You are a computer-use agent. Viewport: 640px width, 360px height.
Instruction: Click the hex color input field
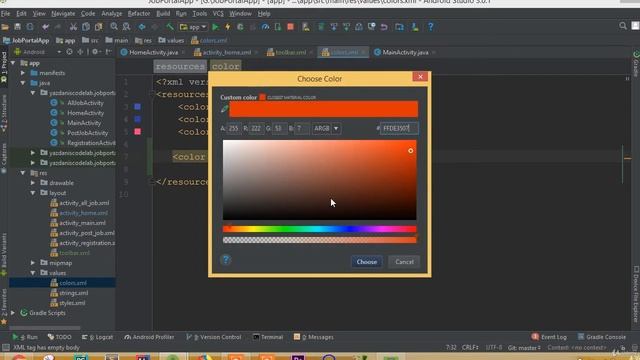point(399,128)
